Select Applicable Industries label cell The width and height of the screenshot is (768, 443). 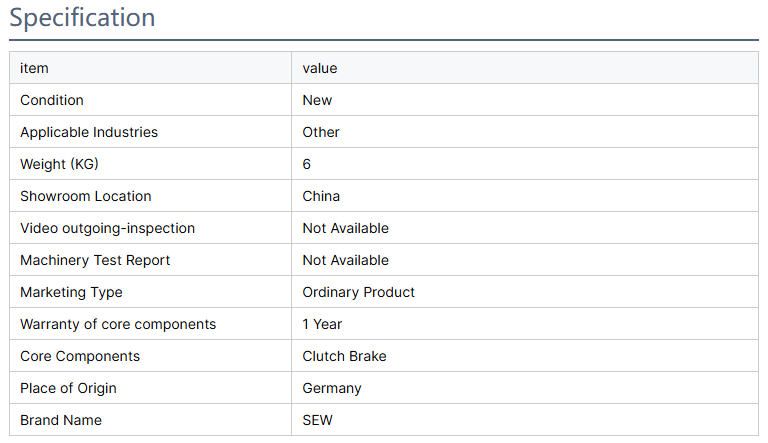tap(89, 132)
